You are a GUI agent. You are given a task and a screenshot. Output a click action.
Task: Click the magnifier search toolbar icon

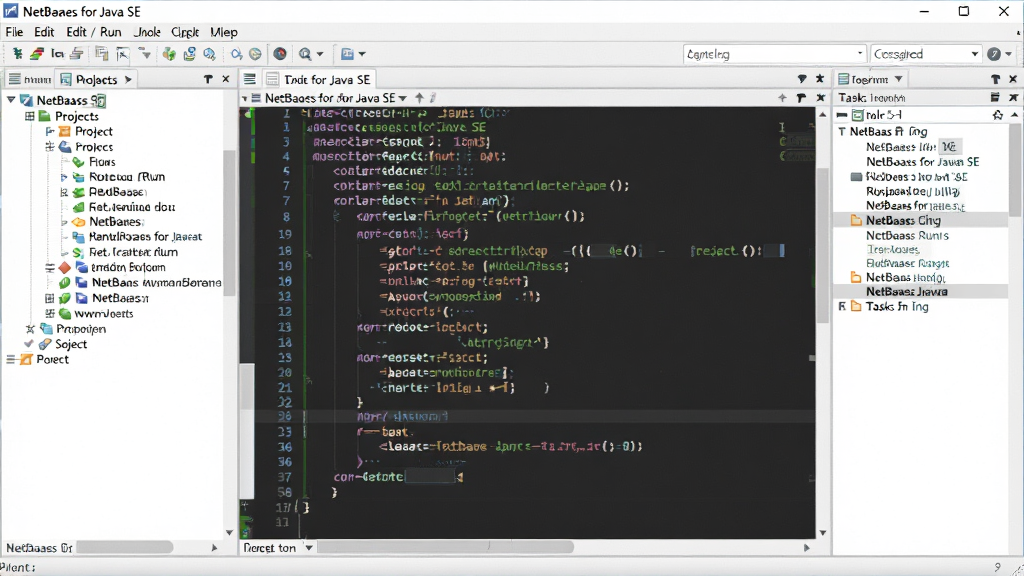coord(305,54)
